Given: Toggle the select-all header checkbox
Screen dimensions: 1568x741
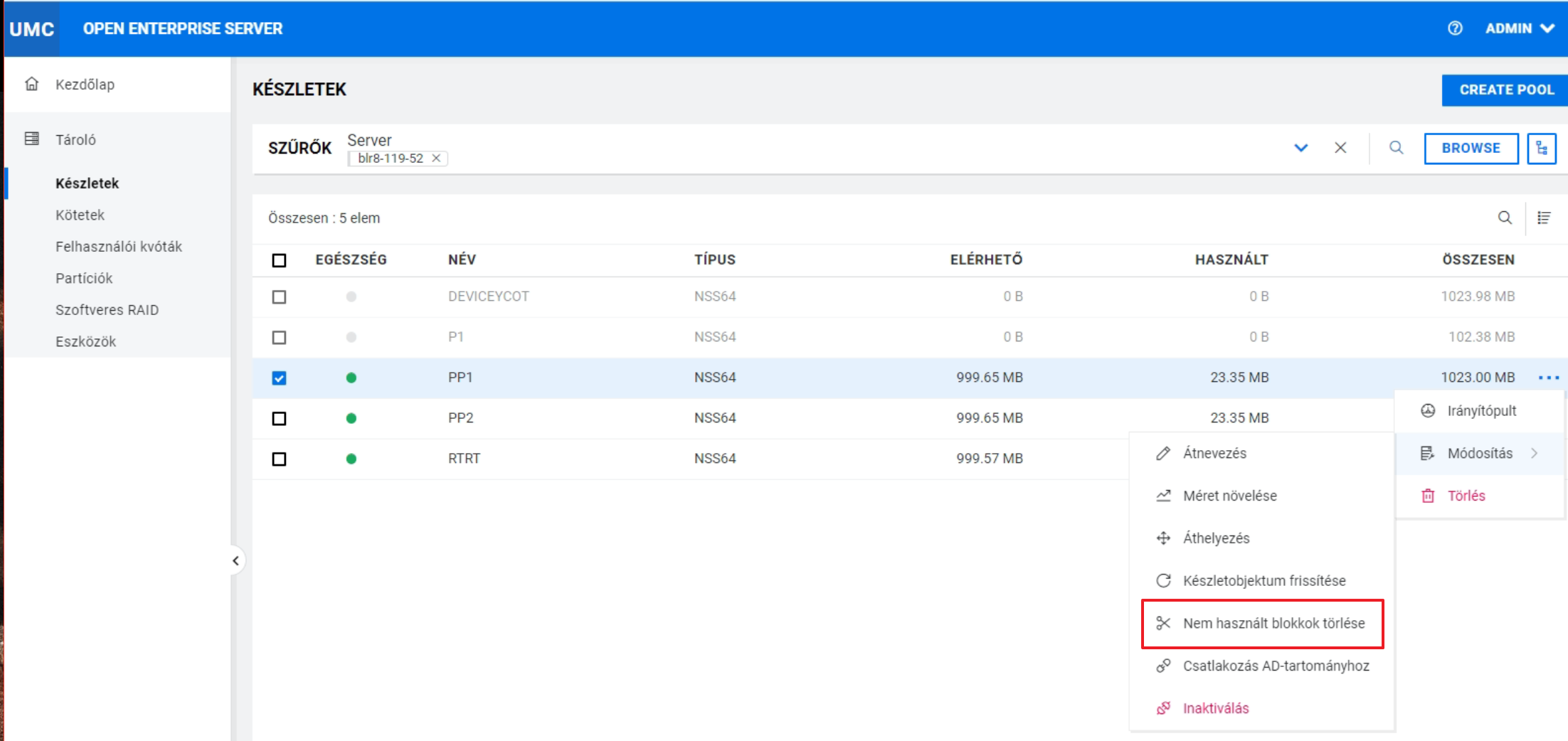Looking at the screenshot, I should click(x=279, y=260).
